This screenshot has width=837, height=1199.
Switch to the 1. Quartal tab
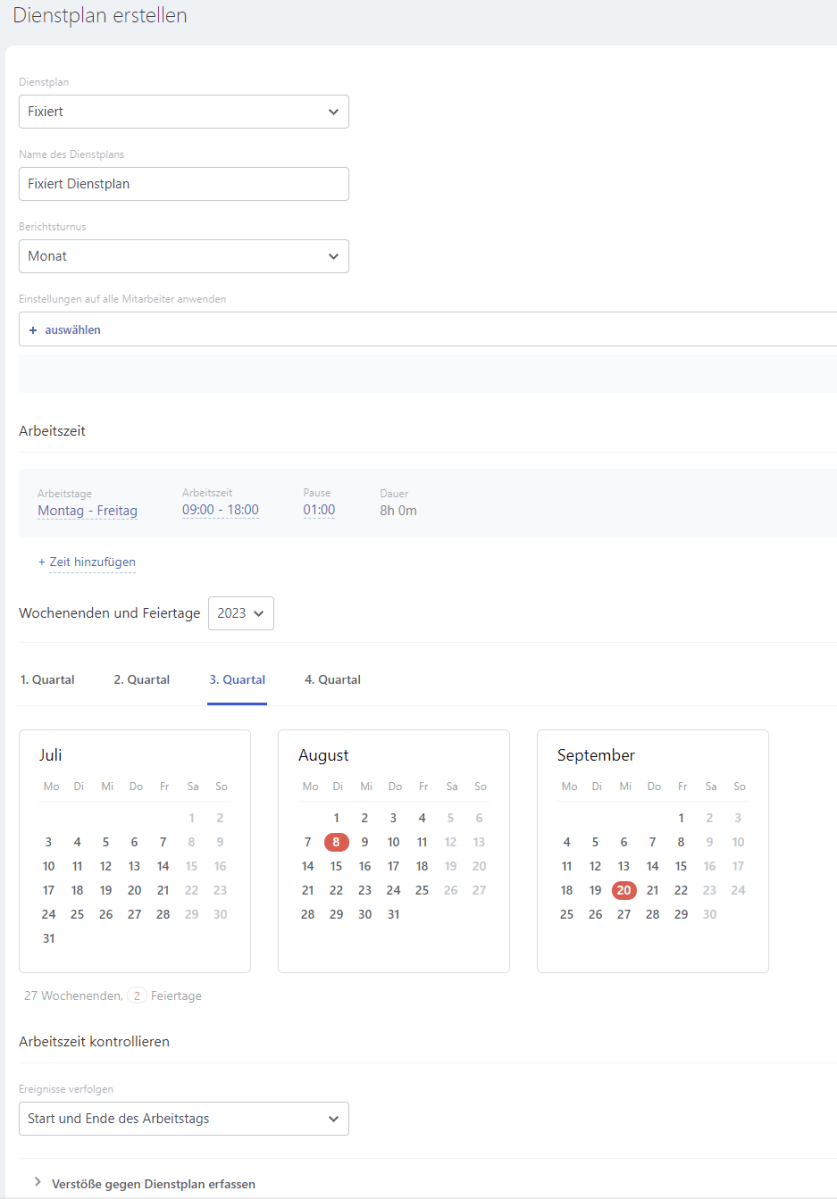(47, 680)
